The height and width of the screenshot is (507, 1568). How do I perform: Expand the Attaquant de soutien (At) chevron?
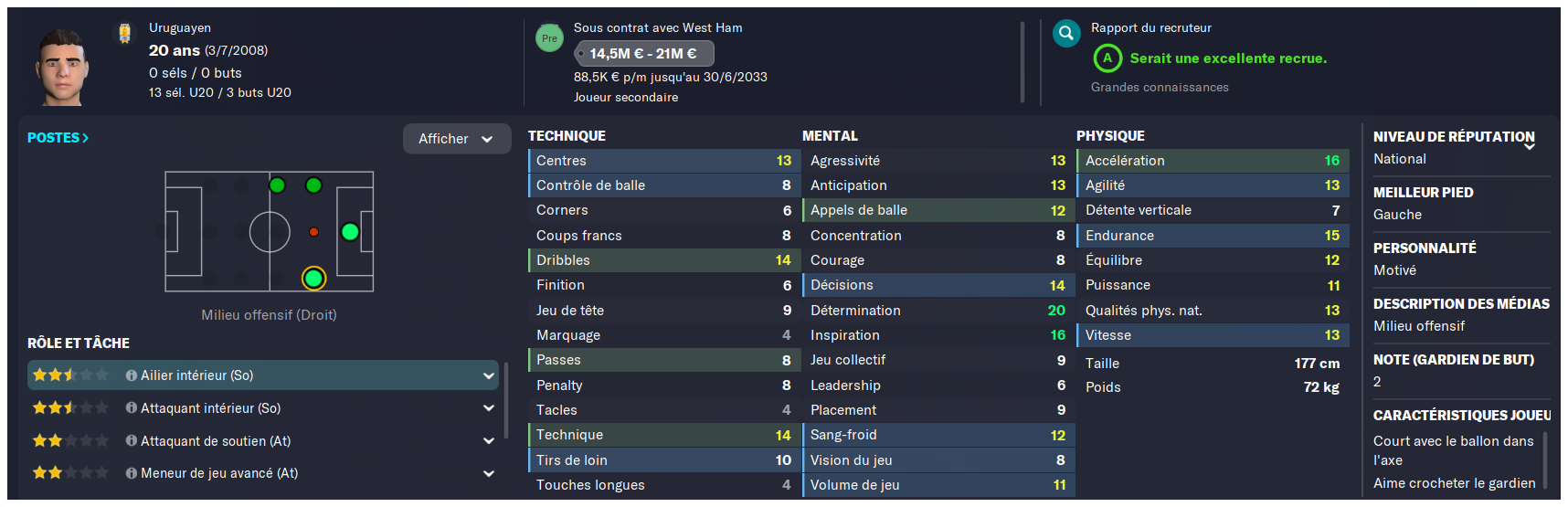coord(489,441)
